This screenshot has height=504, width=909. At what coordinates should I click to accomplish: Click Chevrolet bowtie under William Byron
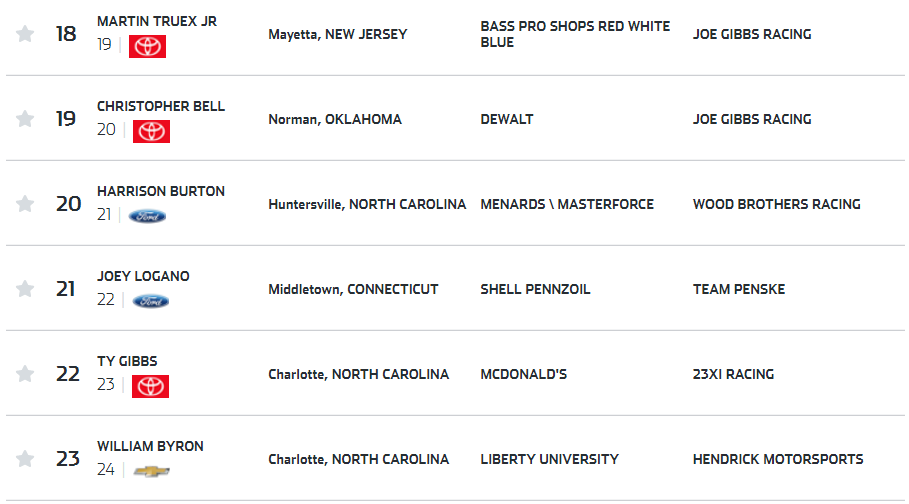pos(151,471)
